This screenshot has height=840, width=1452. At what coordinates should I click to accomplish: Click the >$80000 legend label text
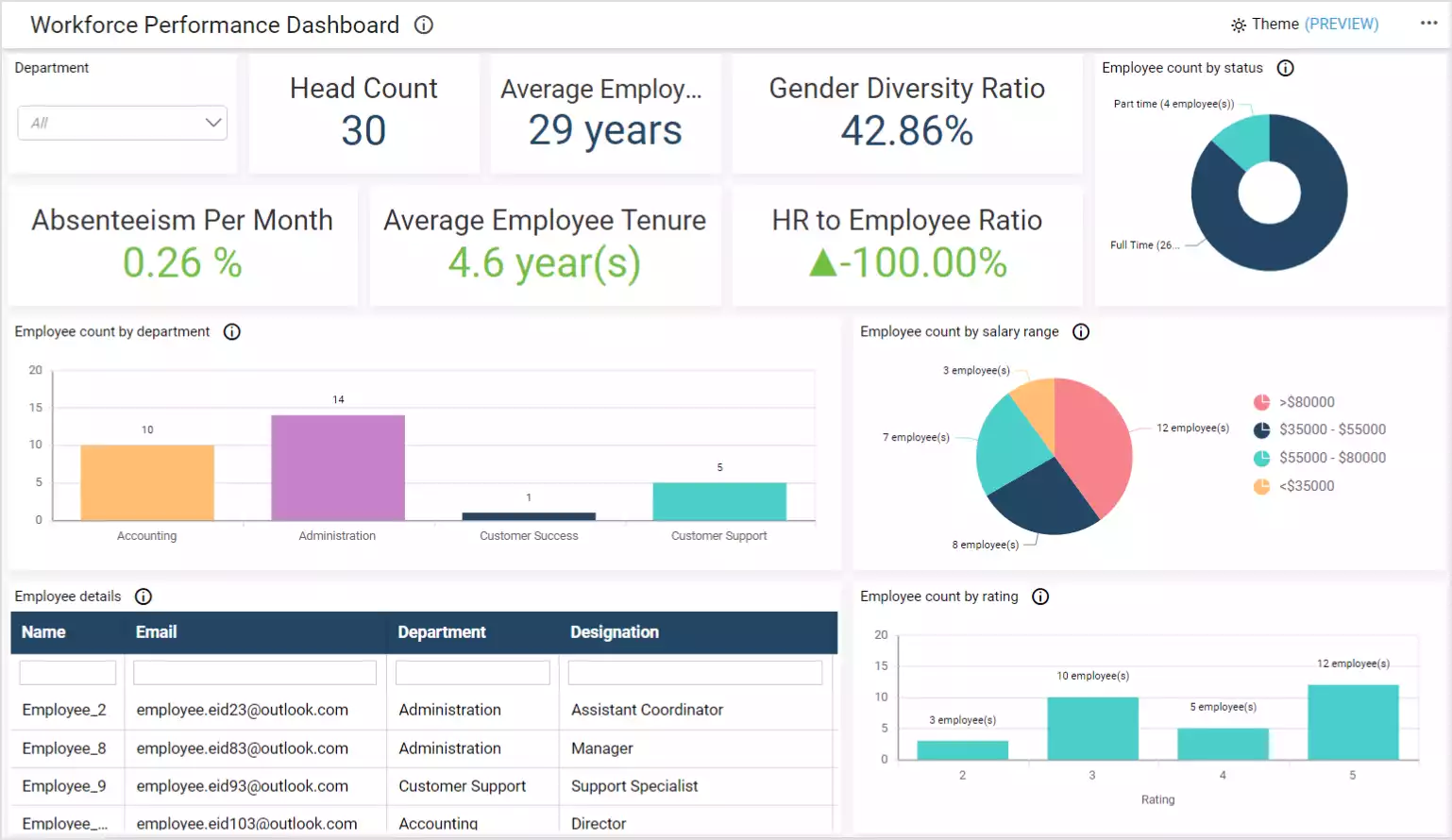click(x=1307, y=402)
